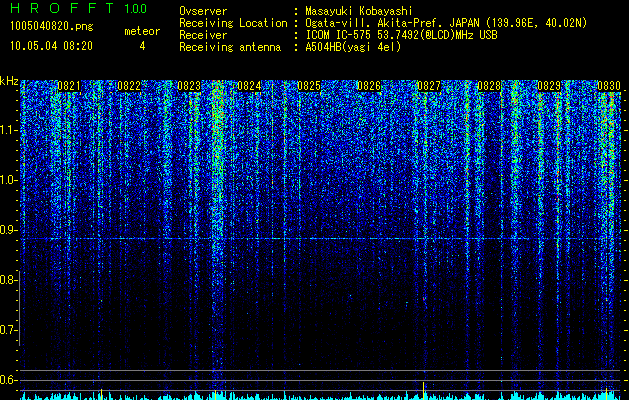The width and height of the screenshot is (629, 400).
Task: Click the 1.1 frequency axis label
Action: [9, 130]
